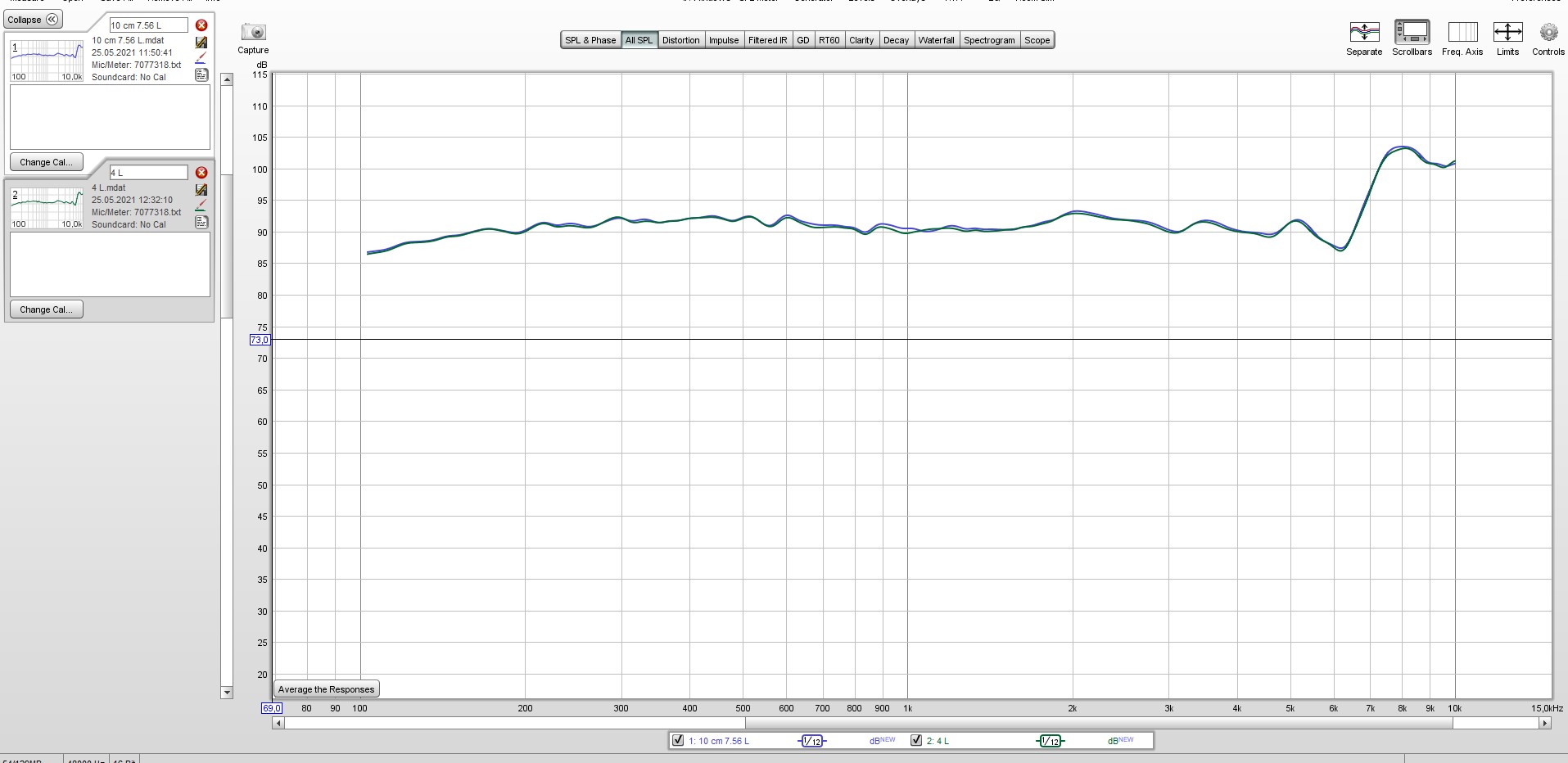Click the notes area of measurement 2
Image resolution: width=1568 pixels, height=763 pixels.
pyautogui.click(x=110, y=264)
